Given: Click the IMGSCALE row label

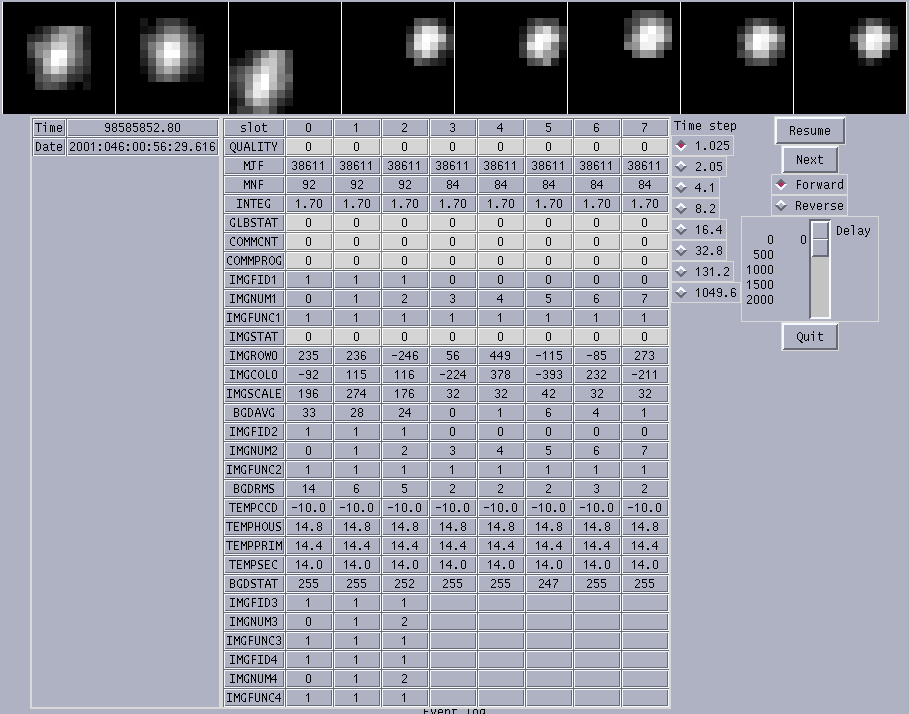Looking at the screenshot, I should 254,394.
